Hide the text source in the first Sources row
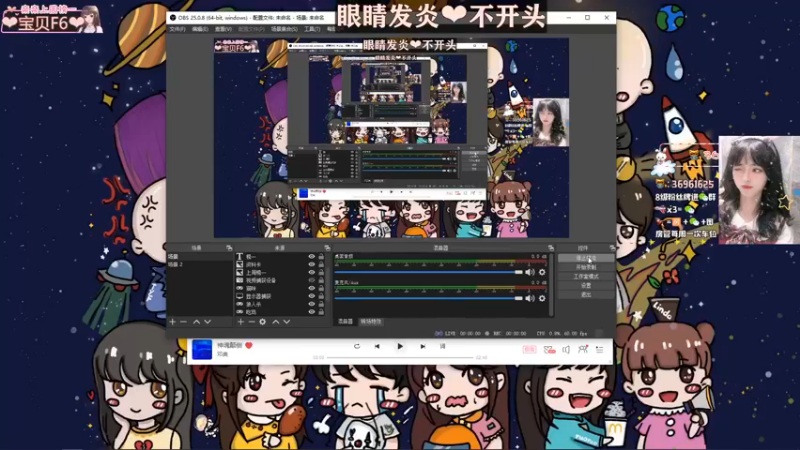This screenshot has height=450, width=800. pyautogui.click(x=311, y=257)
